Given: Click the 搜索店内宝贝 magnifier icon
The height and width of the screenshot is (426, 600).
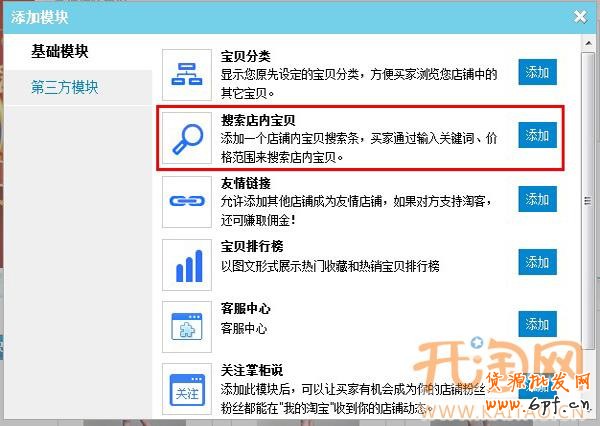Looking at the screenshot, I should [187, 137].
